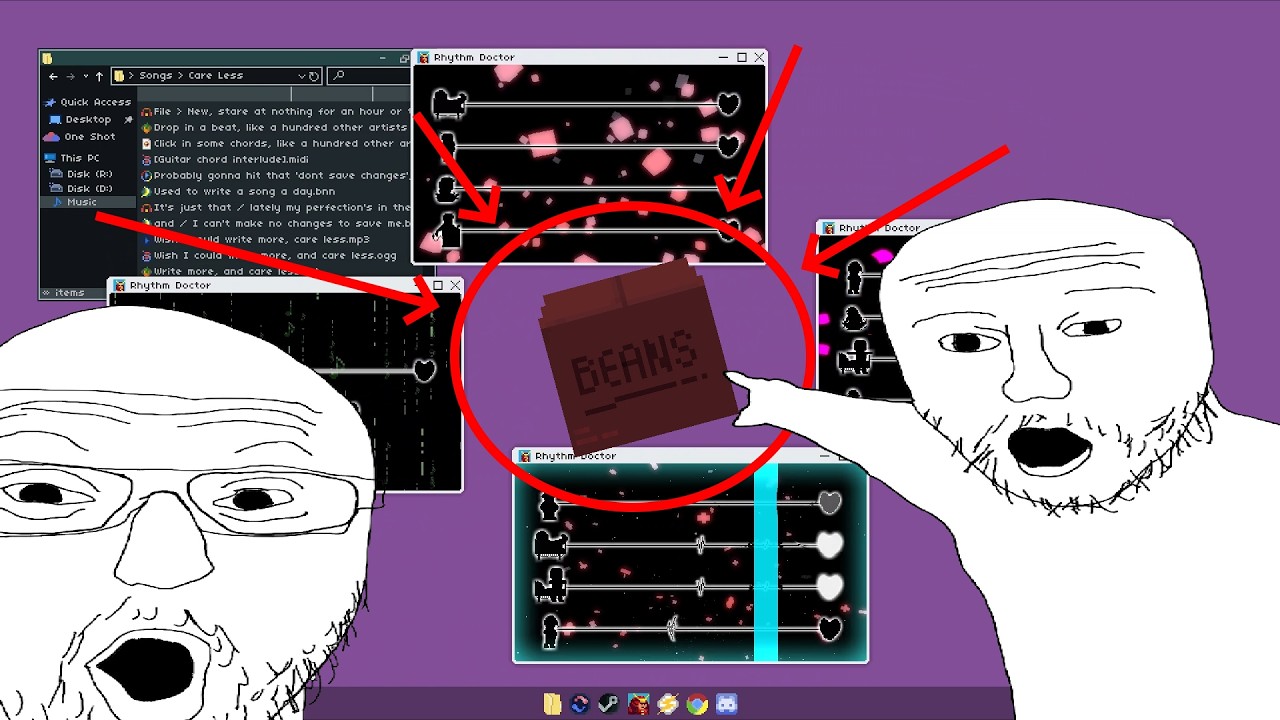Click icon beside 'Used to write a song a day.bnn'
This screenshot has width=1280, height=720.
[x=146, y=192]
